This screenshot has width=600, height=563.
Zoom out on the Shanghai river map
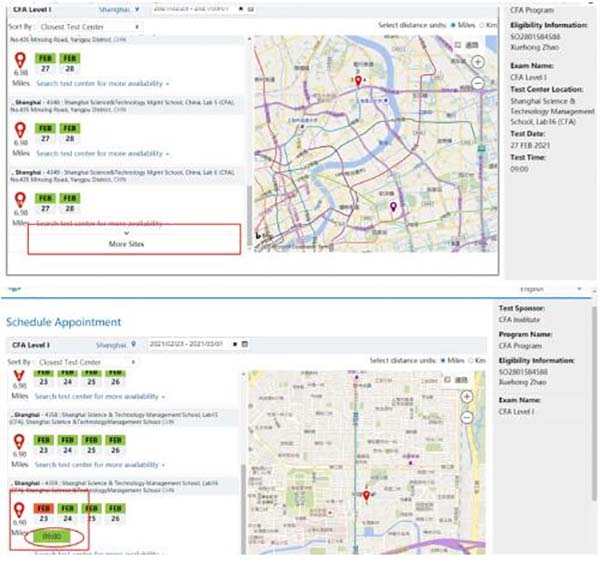(477, 83)
